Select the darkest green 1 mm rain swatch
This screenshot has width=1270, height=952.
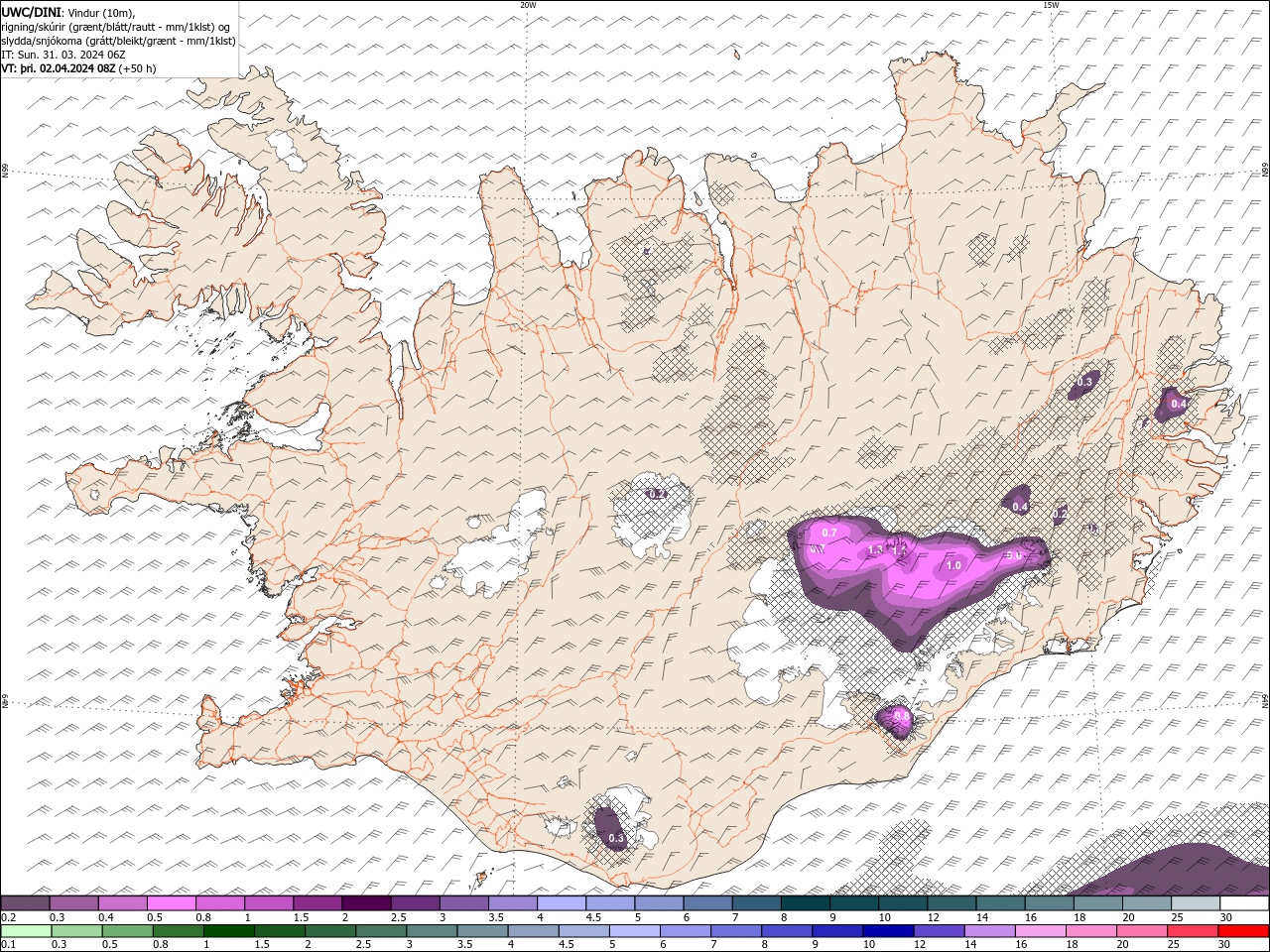228,931
